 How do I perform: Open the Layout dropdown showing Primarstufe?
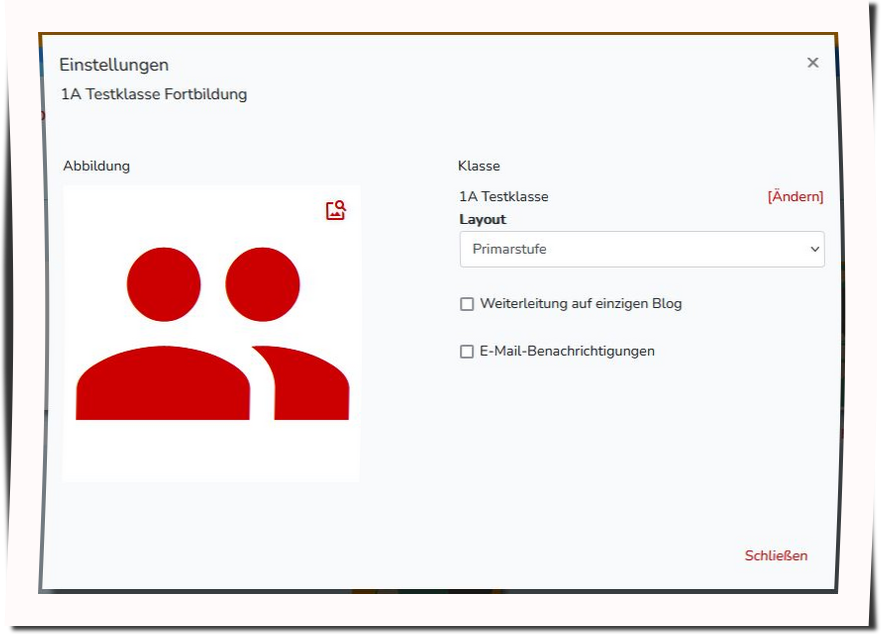[x=641, y=249]
